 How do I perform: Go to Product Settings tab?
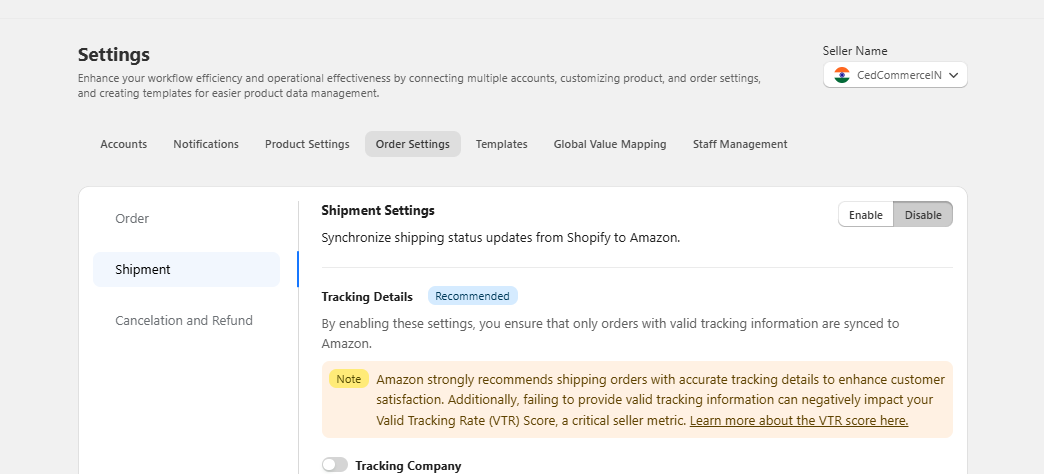pos(307,144)
